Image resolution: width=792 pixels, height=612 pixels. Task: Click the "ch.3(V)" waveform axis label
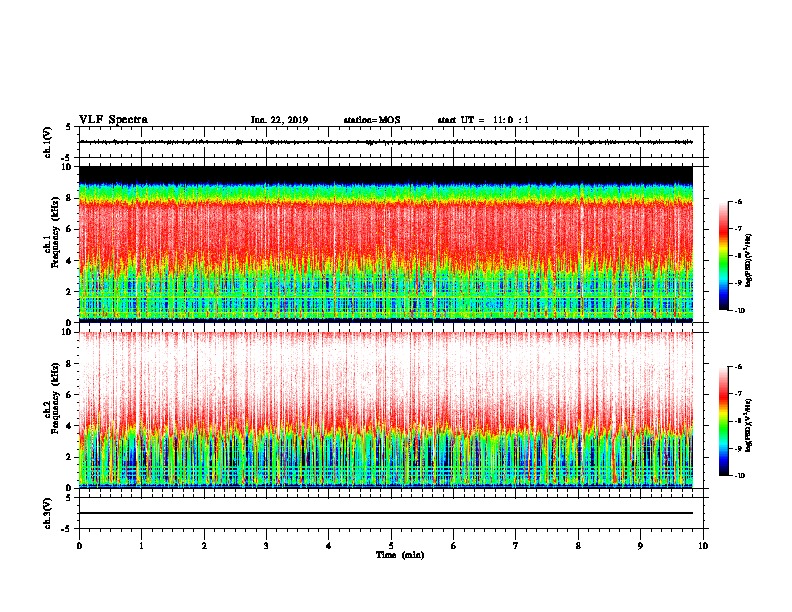pos(48,513)
